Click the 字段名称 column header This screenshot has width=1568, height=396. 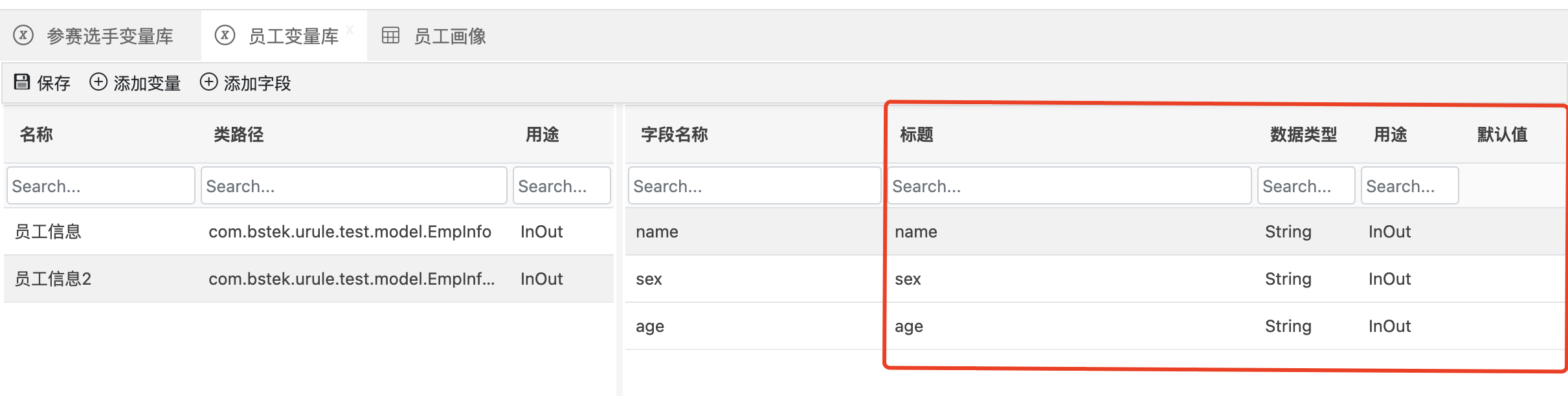tap(674, 135)
